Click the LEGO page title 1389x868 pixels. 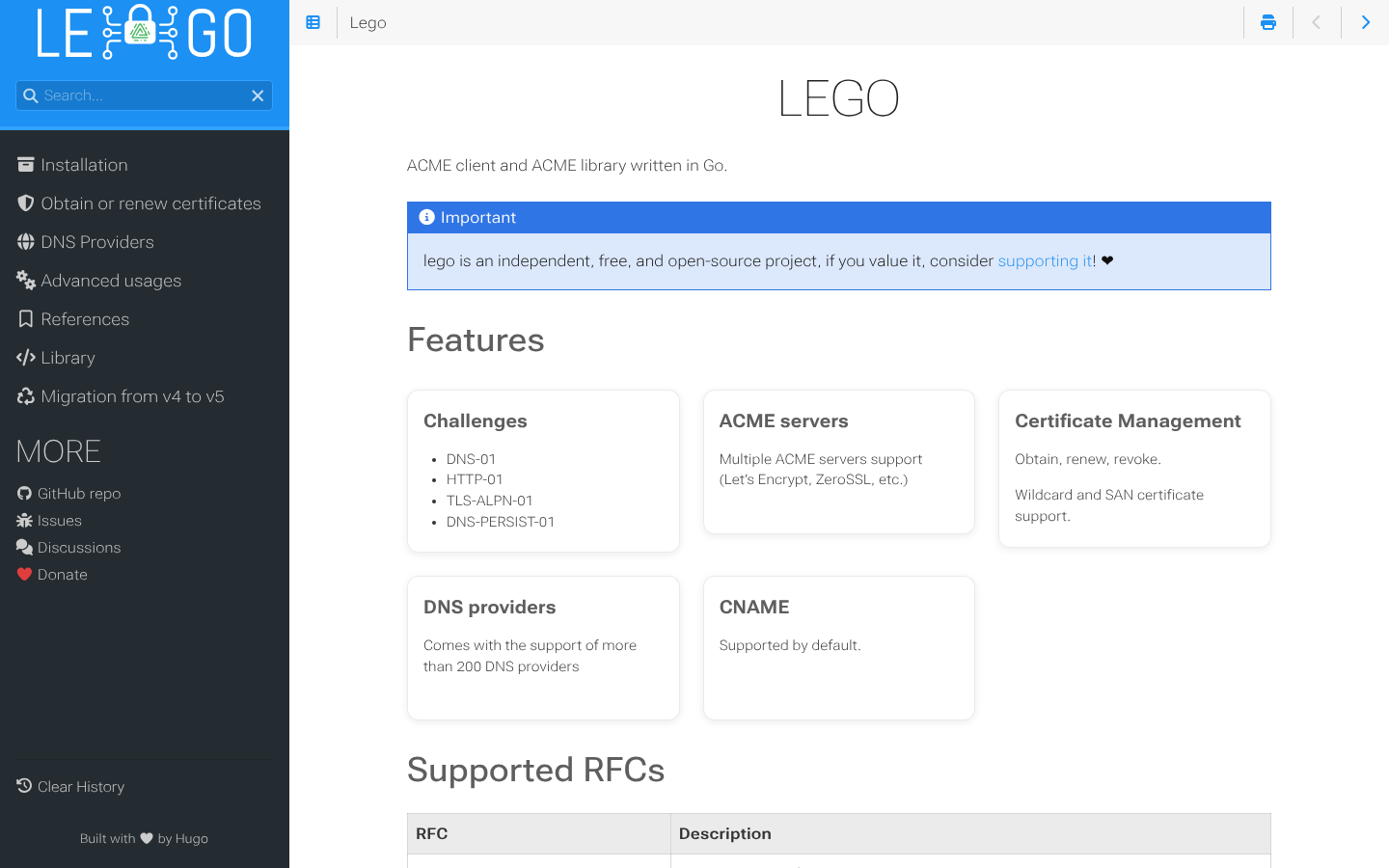tap(839, 98)
